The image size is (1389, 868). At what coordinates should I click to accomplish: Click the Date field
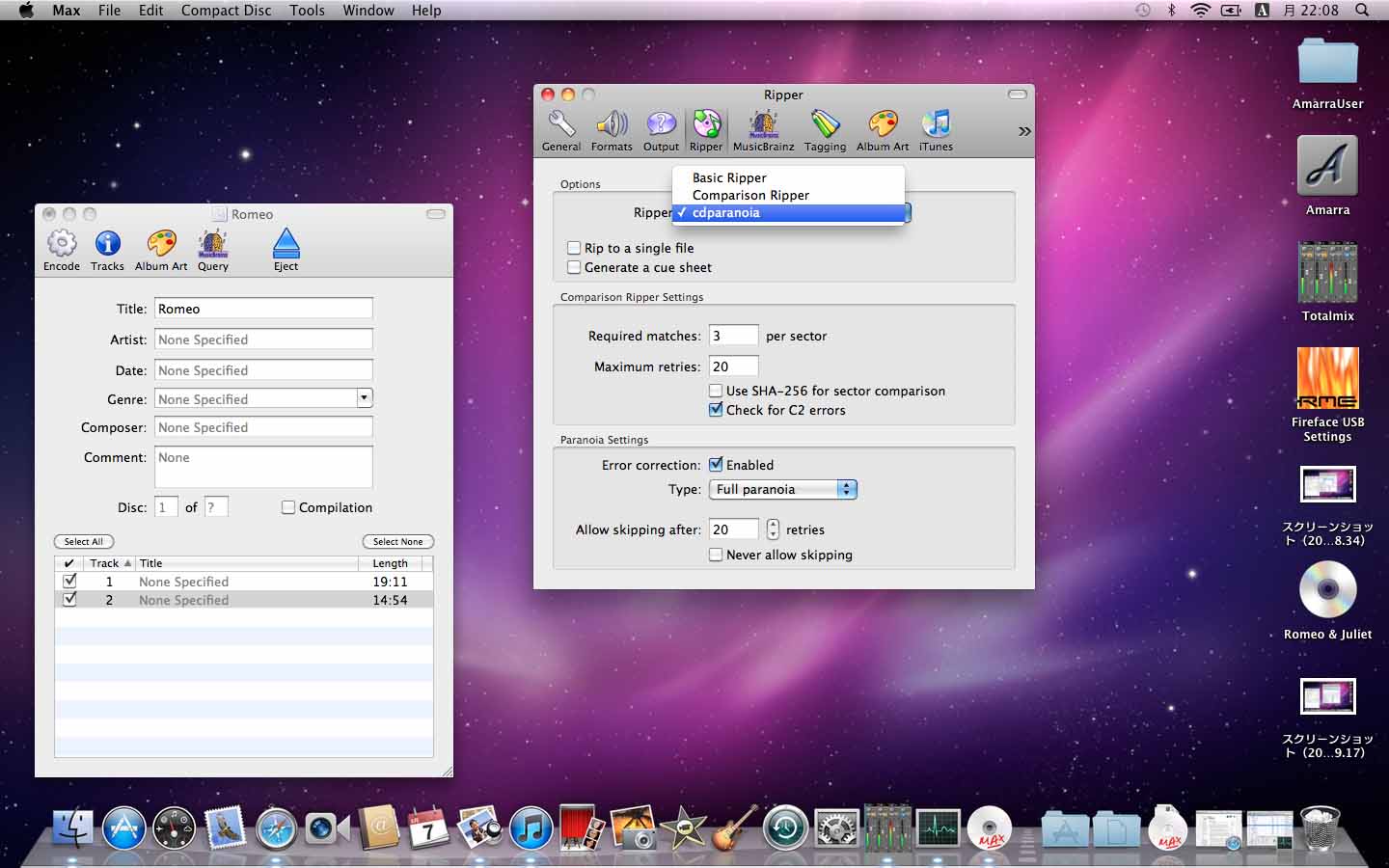[263, 370]
